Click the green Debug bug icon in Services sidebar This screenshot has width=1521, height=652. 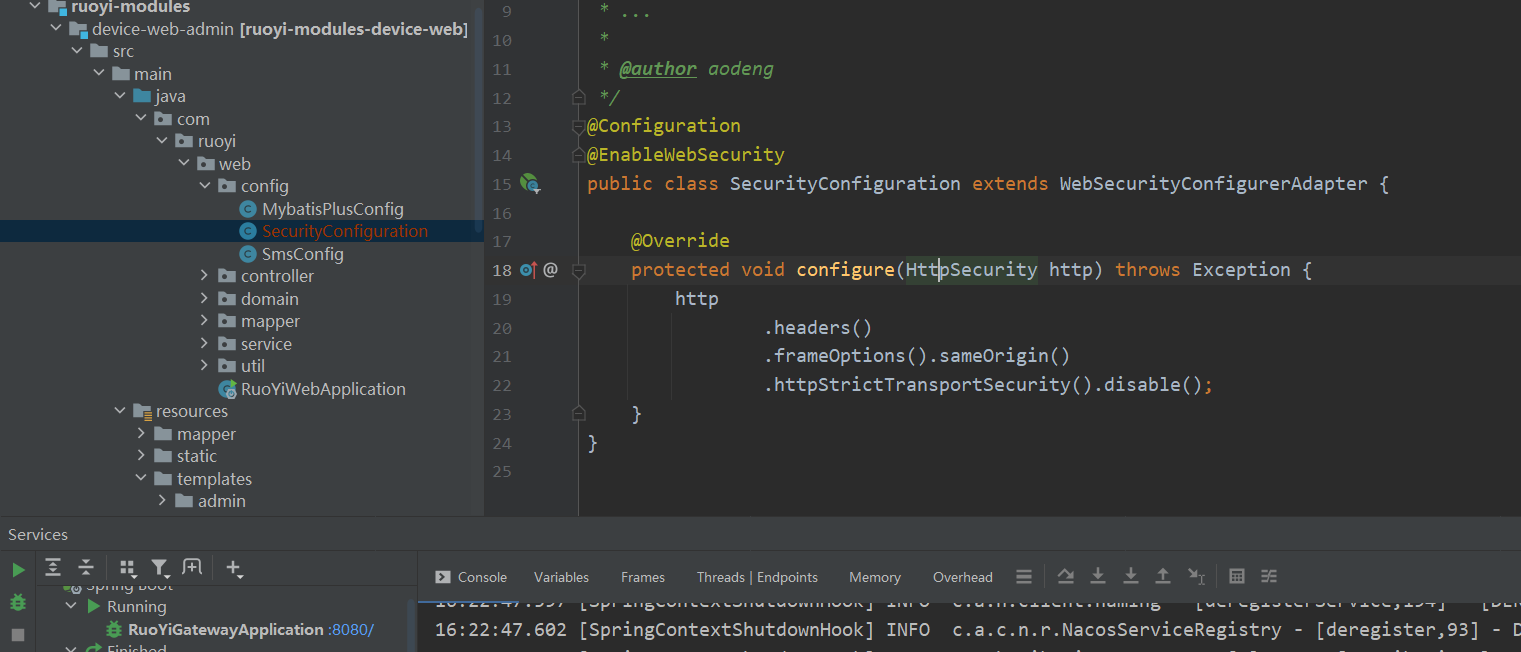tap(18, 602)
